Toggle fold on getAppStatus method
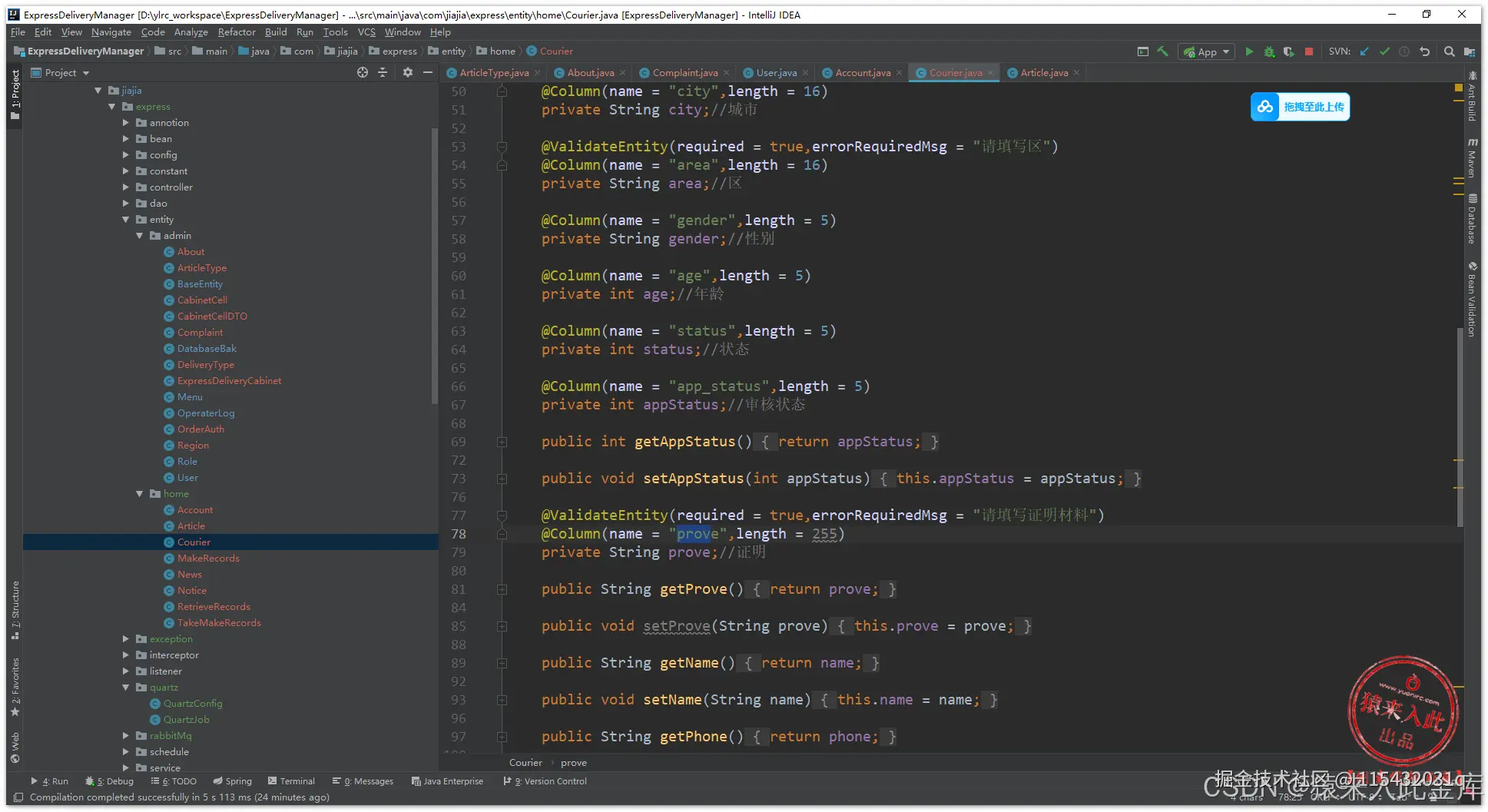 [502, 442]
